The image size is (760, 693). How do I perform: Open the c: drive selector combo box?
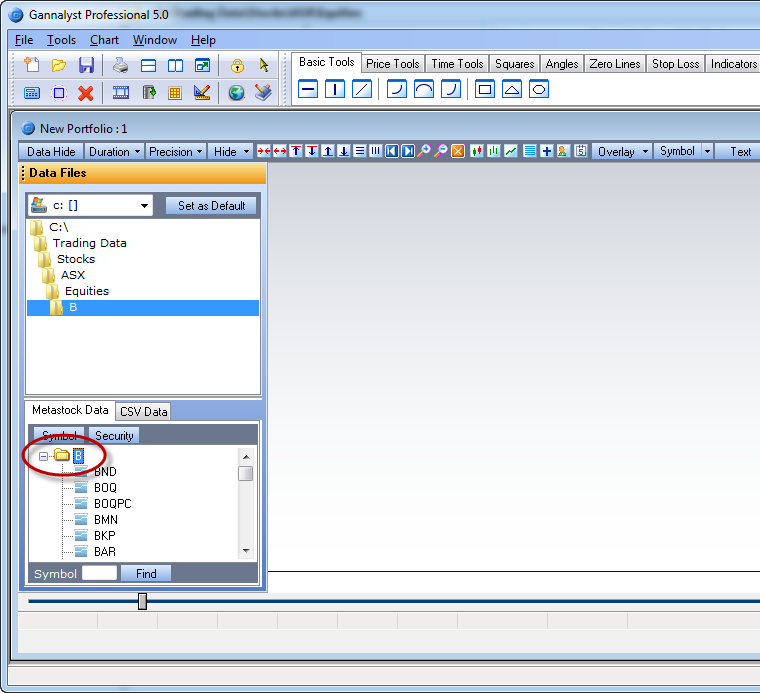90,205
